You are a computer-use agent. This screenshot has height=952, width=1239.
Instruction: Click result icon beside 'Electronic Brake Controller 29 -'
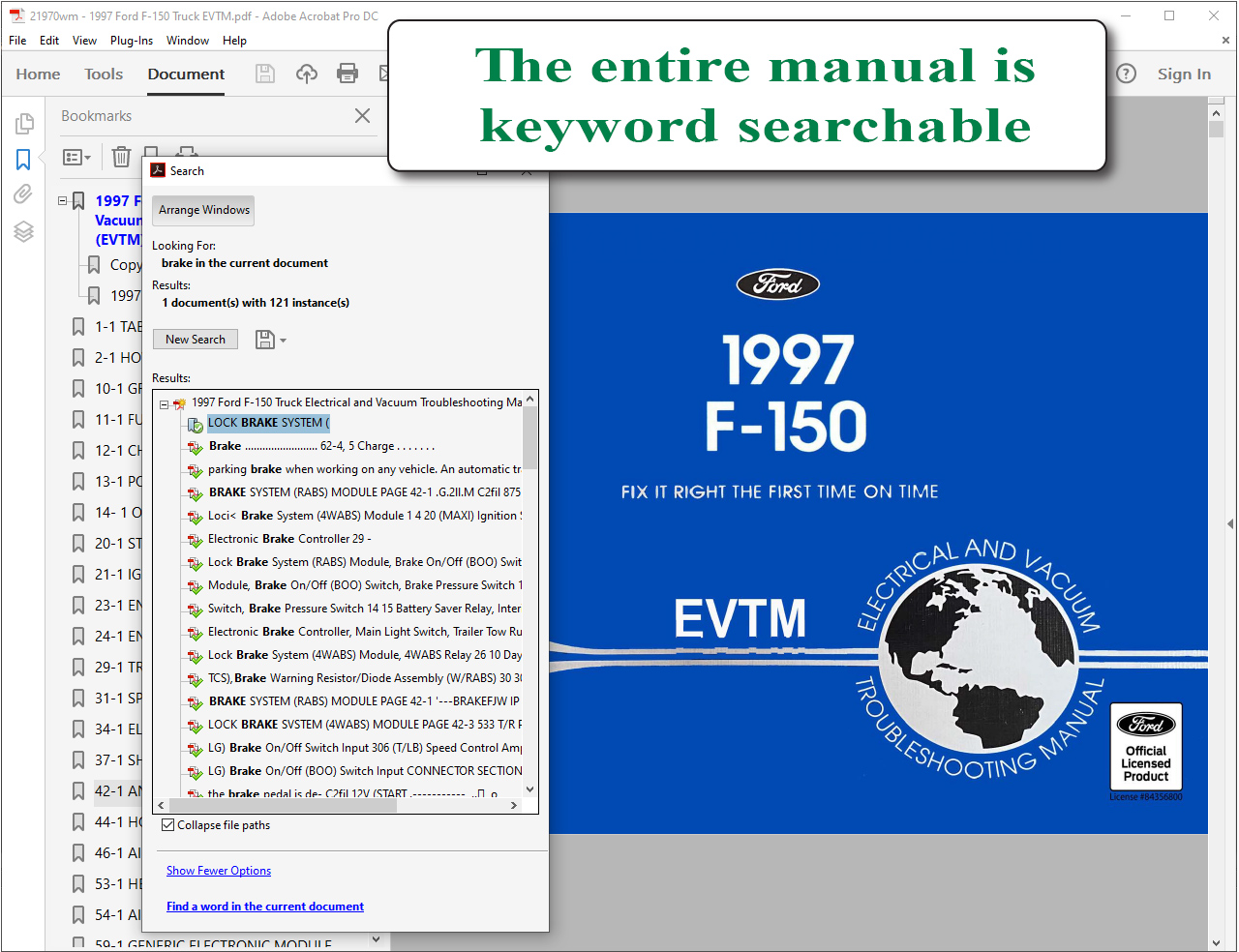(x=196, y=540)
